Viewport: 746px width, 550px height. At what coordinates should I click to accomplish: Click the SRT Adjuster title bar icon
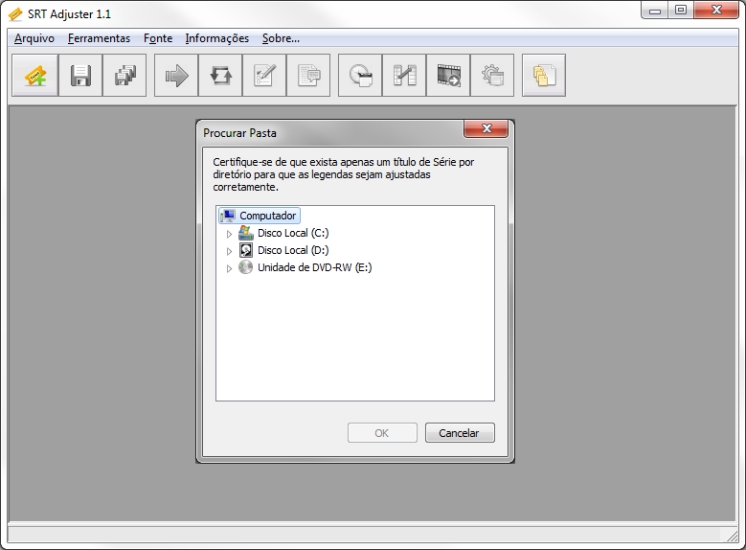click(x=15, y=14)
